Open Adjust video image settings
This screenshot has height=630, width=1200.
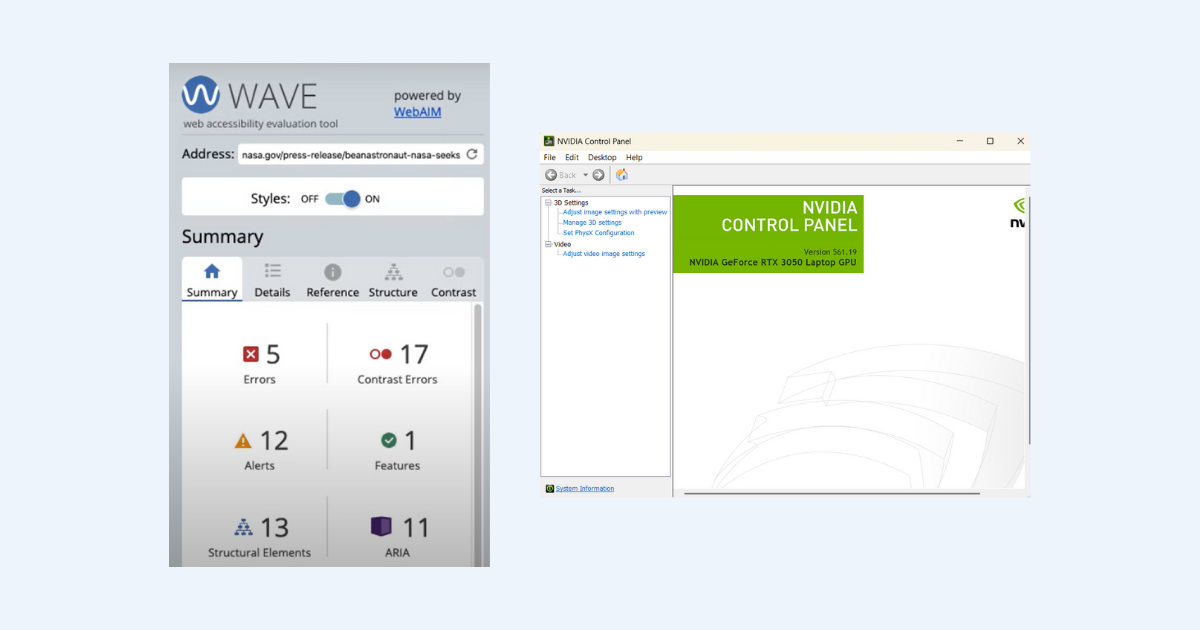point(604,254)
